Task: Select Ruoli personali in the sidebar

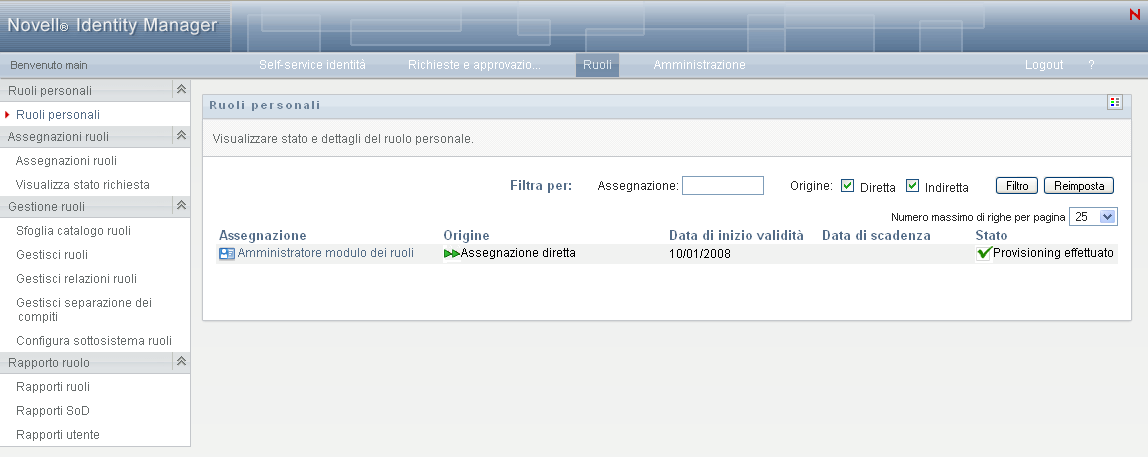Action: [x=58, y=115]
